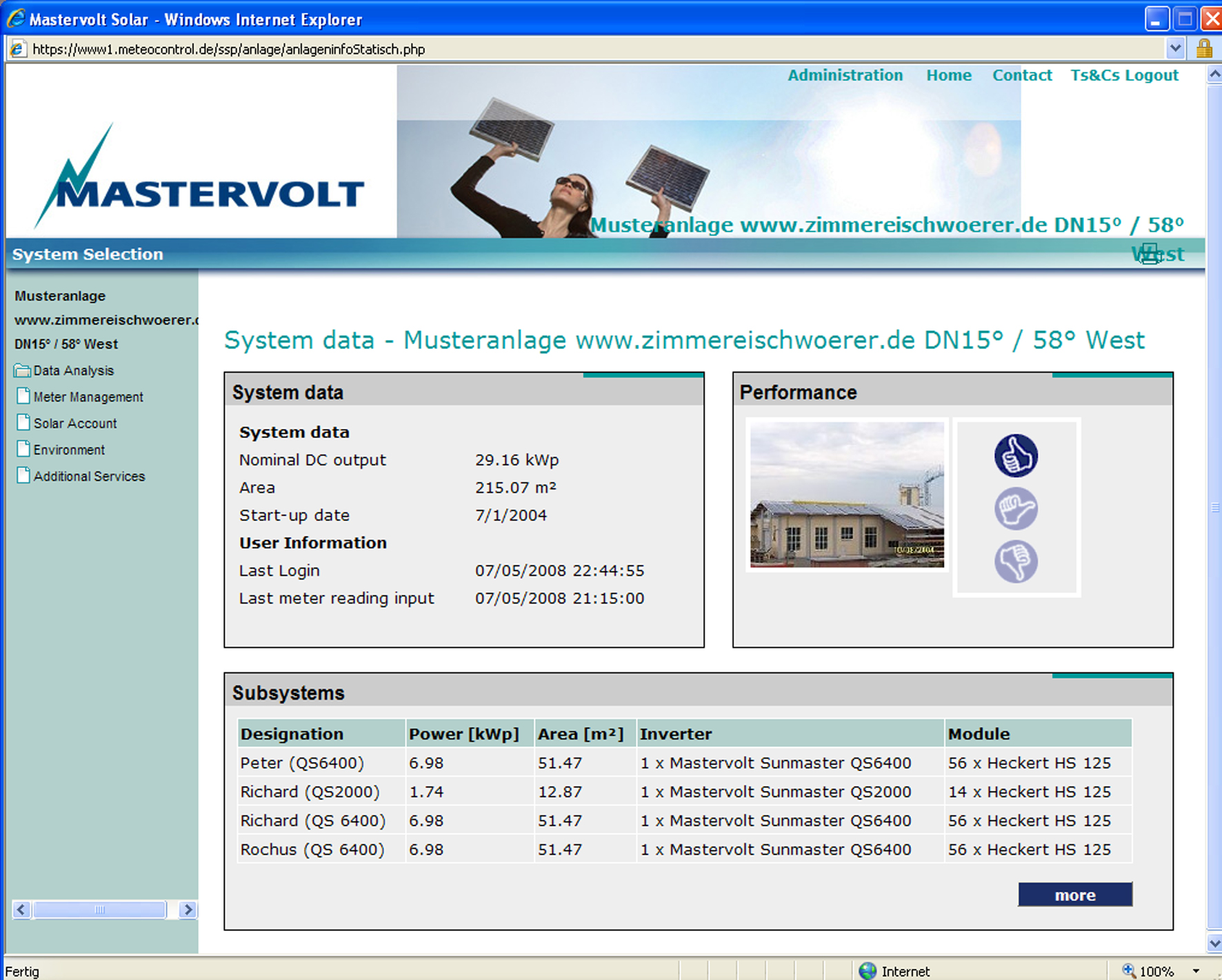Open the Ts&Cs link
This screenshot has width=1222, height=980.
pyautogui.click(x=1095, y=75)
